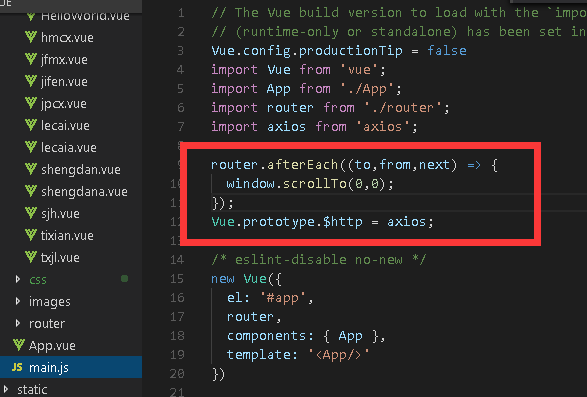Click line number 15 in gutter
Image resolution: width=587 pixels, height=397 pixels.
pyautogui.click(x=177, y=279)
